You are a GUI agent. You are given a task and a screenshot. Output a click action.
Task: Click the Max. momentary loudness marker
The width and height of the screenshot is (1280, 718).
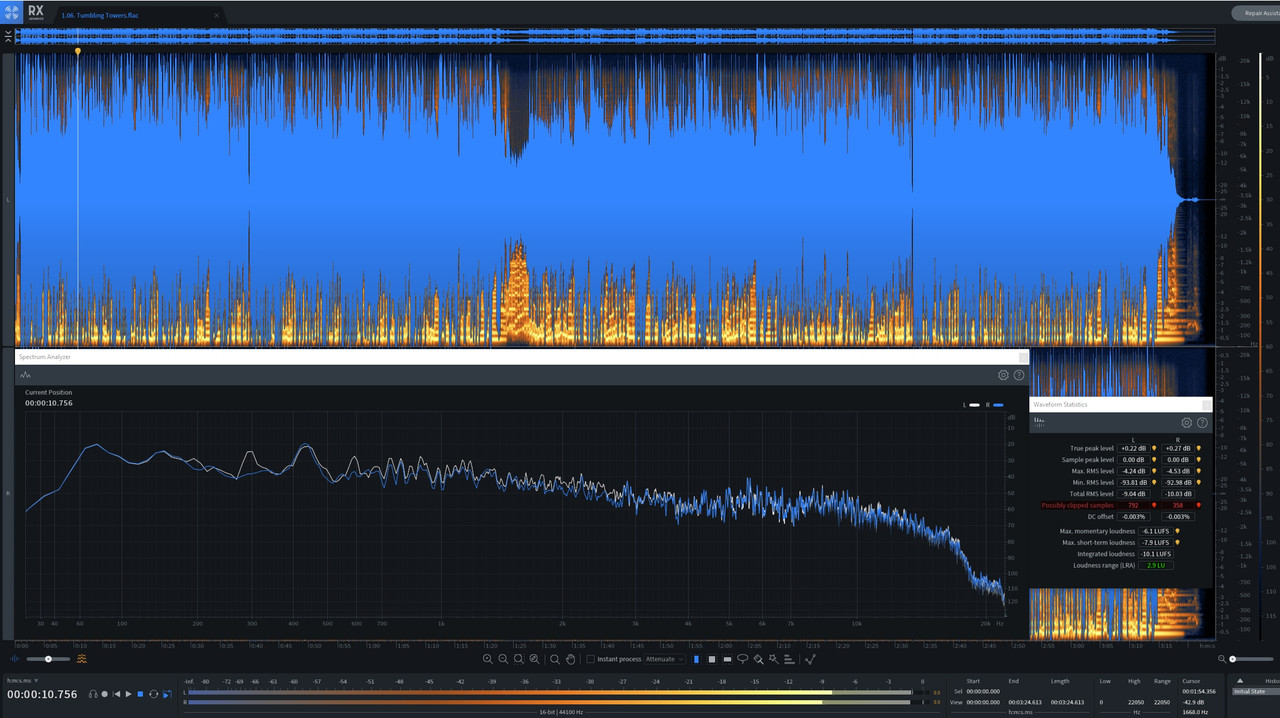(x=1177, y=531)
